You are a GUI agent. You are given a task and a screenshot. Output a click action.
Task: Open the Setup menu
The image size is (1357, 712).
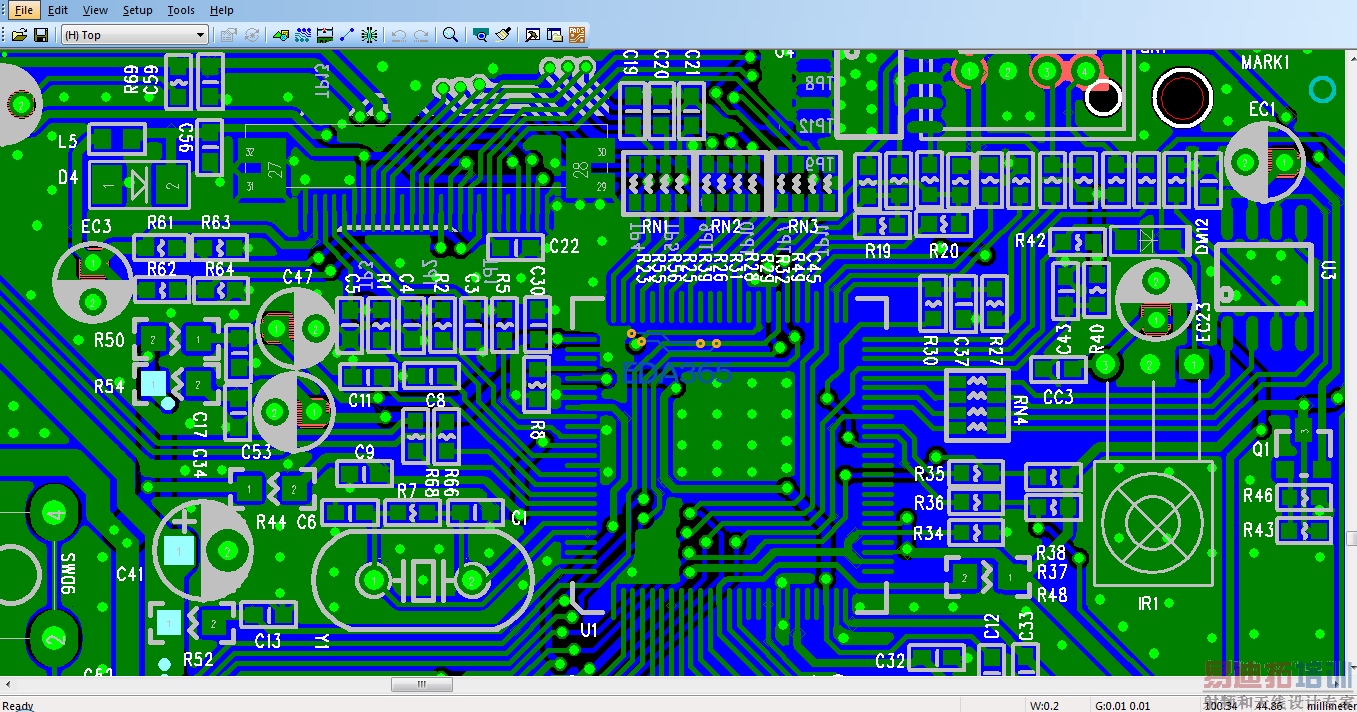[x=138, y=10]
